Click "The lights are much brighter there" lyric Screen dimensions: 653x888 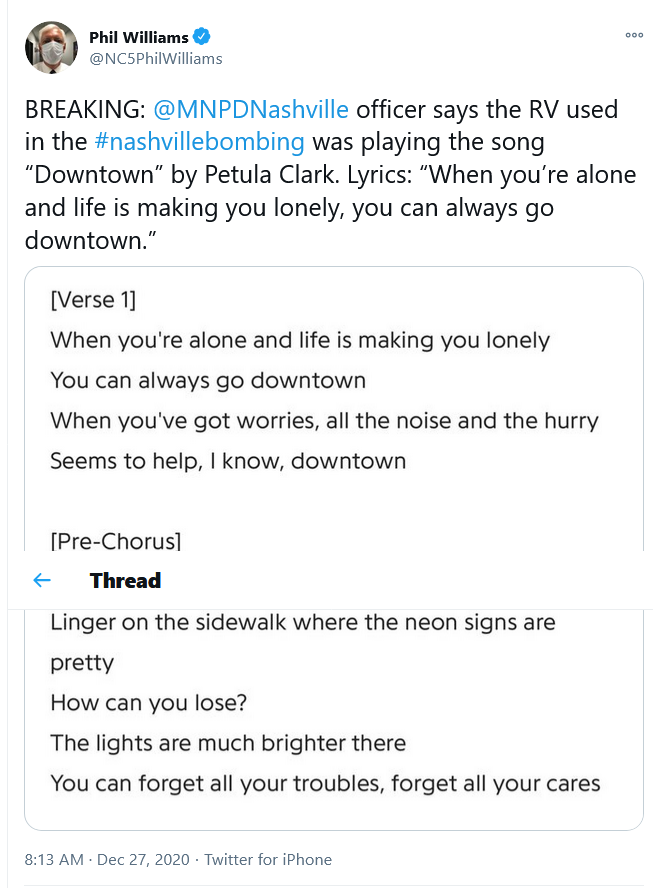coord(228,743)
